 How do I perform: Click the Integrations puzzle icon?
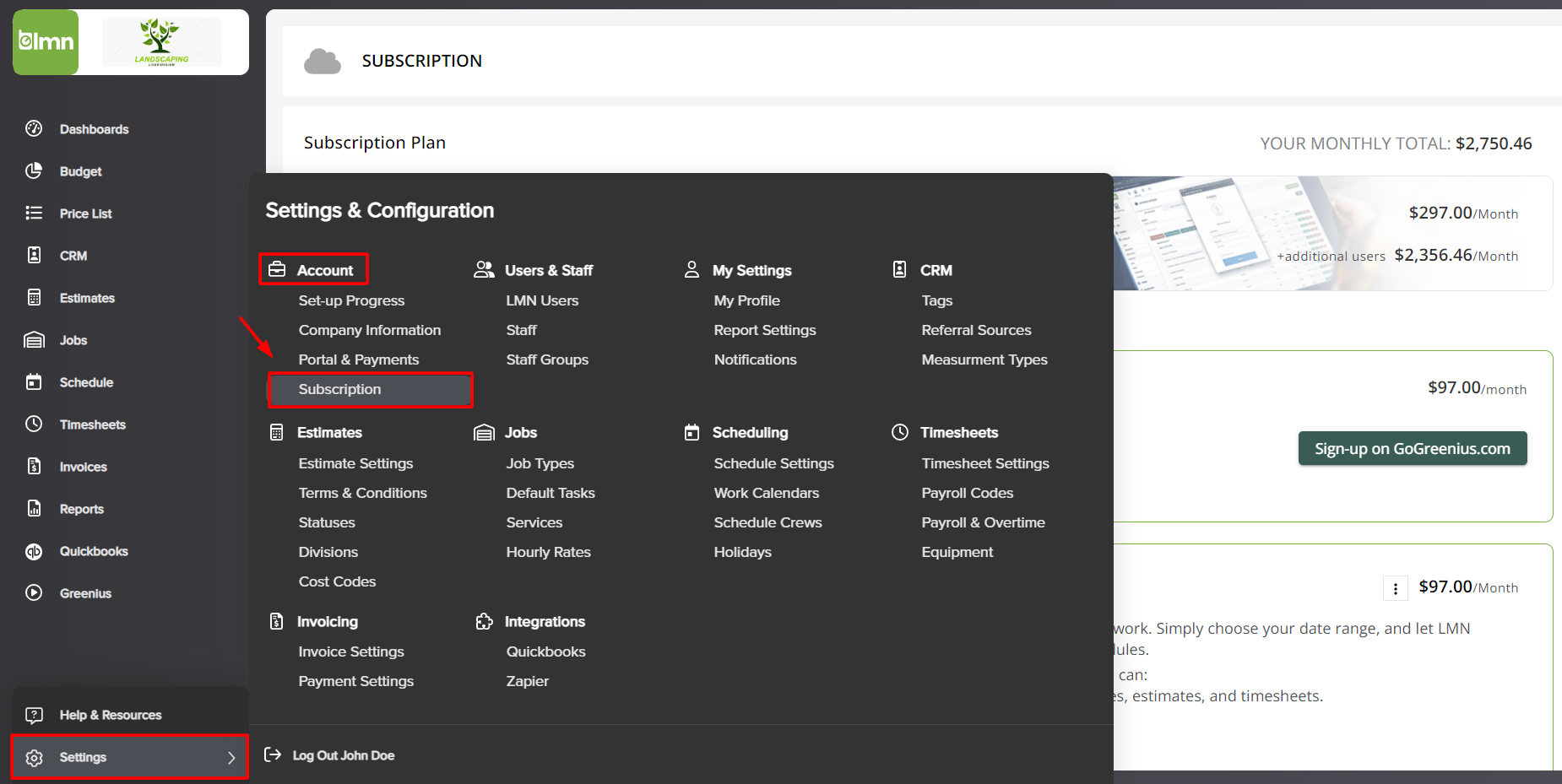click(484, 621)
